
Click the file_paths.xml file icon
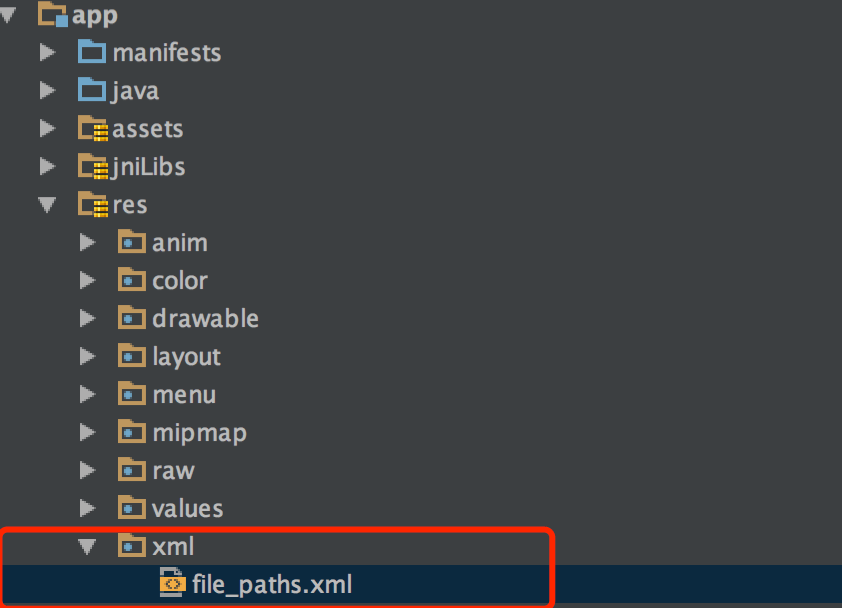172,583
